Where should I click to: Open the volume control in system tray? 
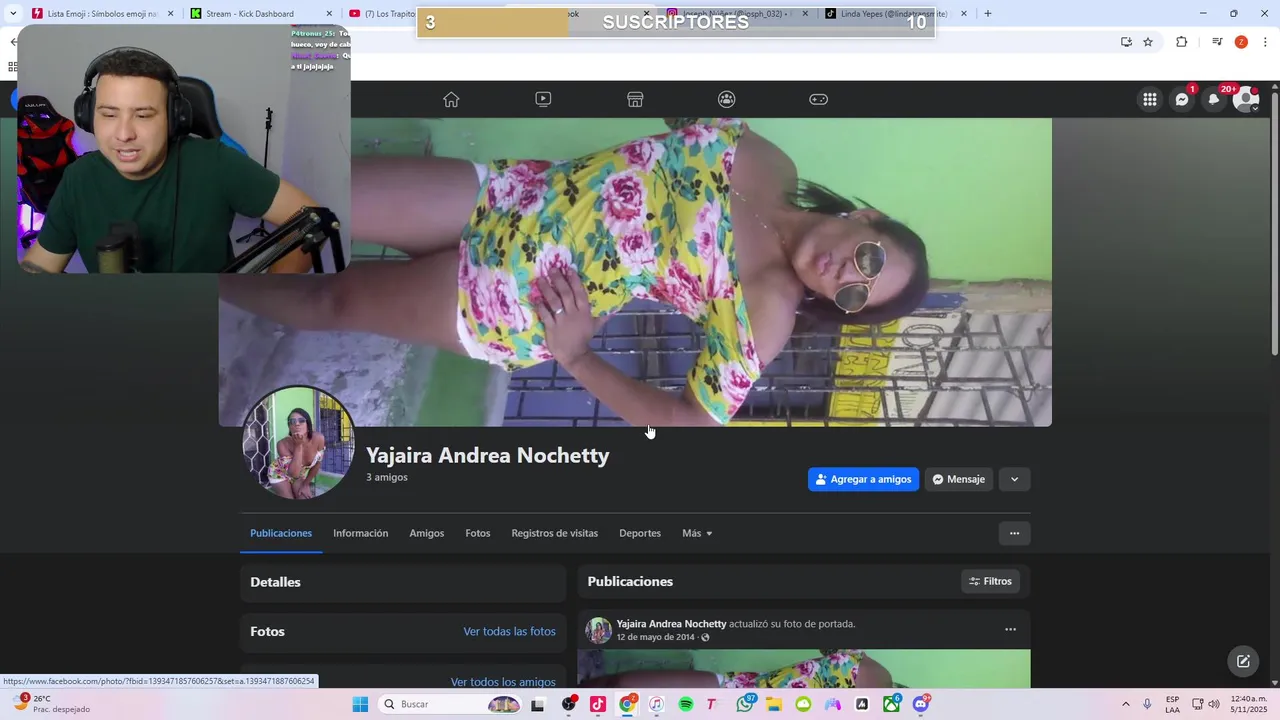coord(1214,704)
